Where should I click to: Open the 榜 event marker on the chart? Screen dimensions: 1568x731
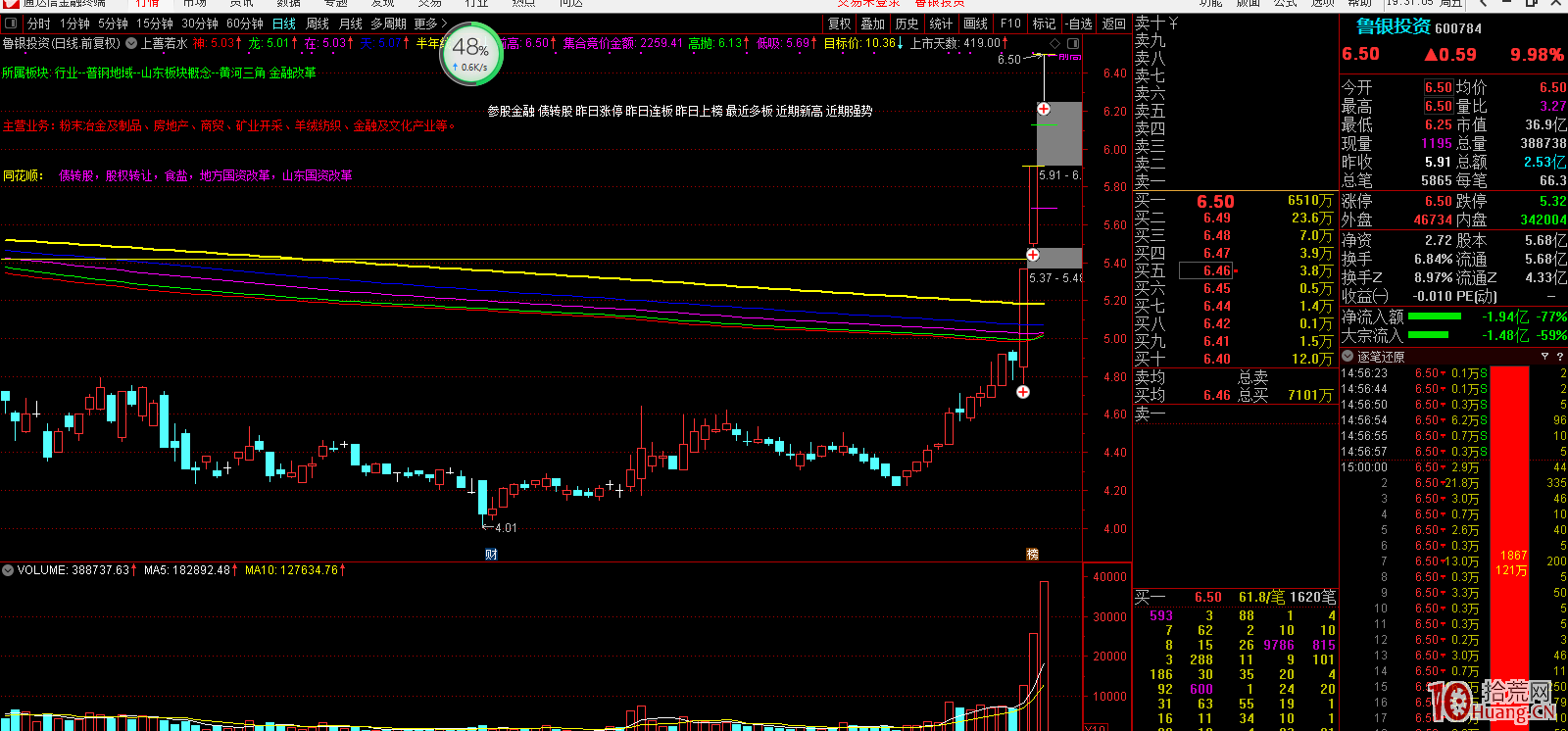pos(1032,555)
